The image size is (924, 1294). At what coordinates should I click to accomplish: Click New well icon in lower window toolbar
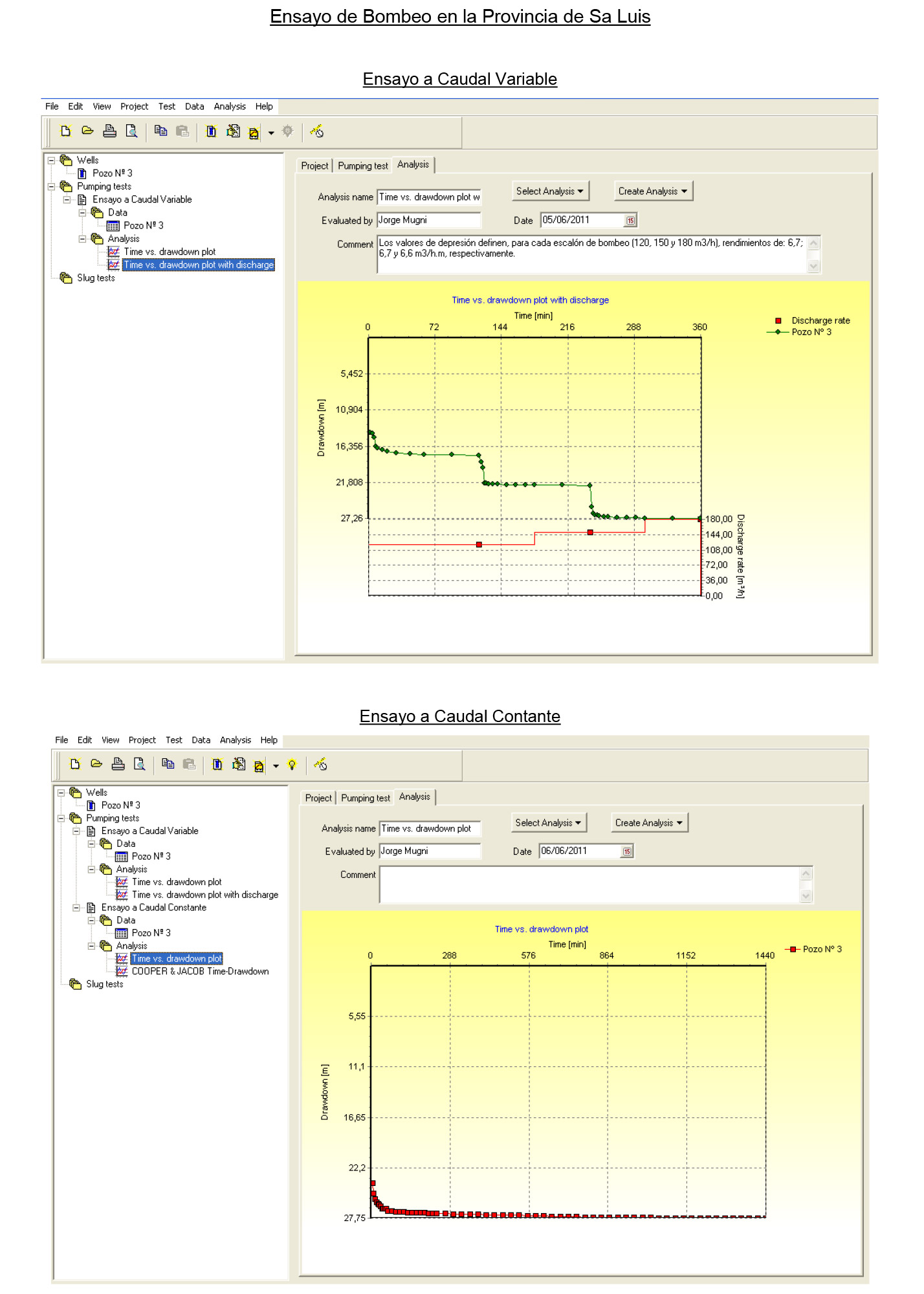click(217, 764)
